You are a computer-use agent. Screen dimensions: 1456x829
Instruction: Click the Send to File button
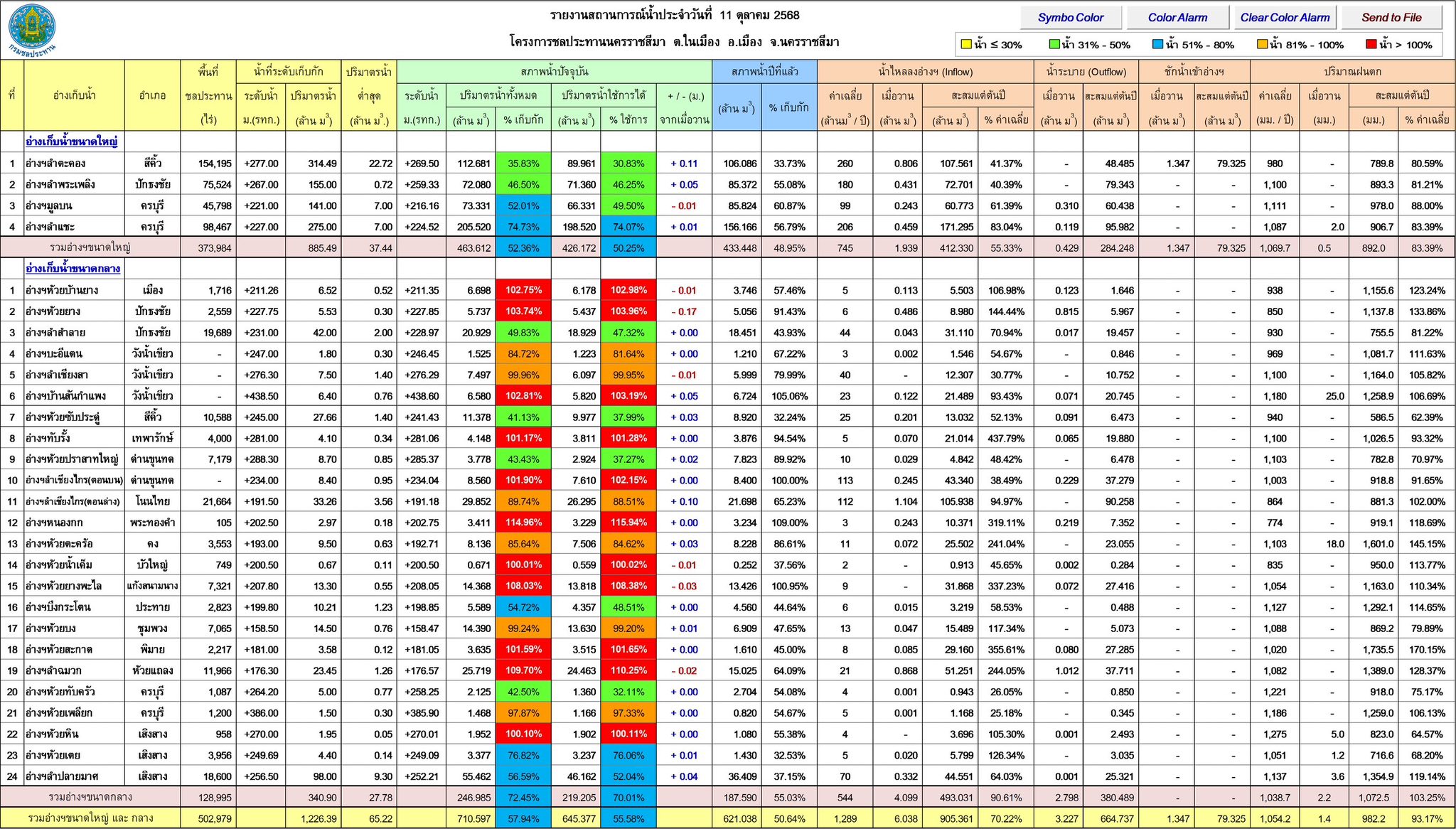pos(1391,18)
